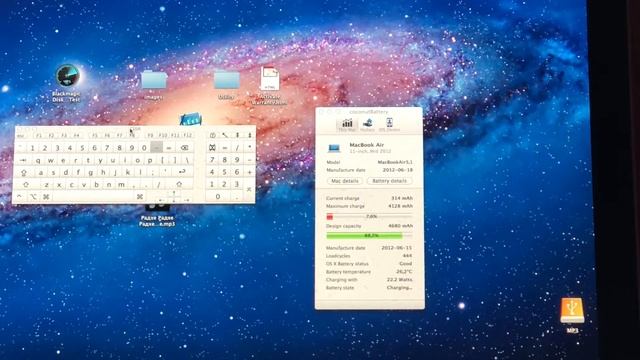Click the left Shift key in Keyboard Viewer
Viewport: 640px width, 360px height.
[x=26, y=184]
